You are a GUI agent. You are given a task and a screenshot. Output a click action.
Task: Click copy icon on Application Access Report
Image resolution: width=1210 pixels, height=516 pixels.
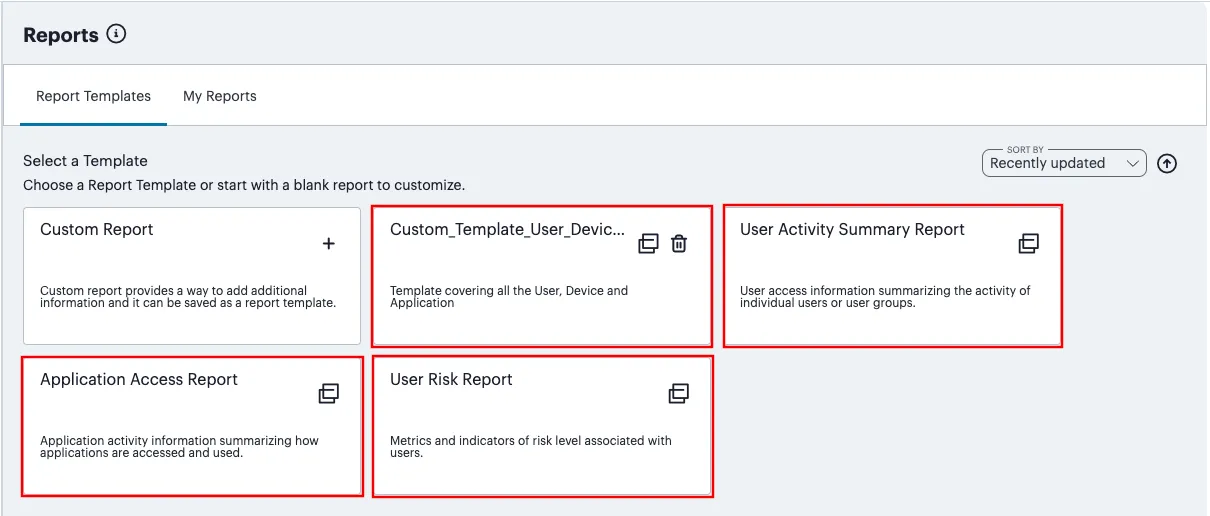[x=329, y=393]
